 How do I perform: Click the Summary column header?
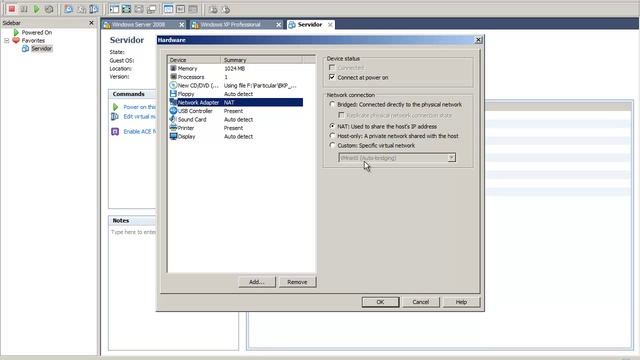coord(262,60)
